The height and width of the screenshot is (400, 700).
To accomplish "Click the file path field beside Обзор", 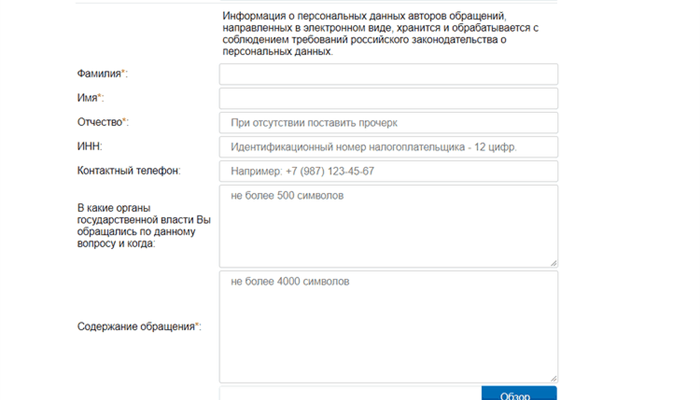I will 350,393.
